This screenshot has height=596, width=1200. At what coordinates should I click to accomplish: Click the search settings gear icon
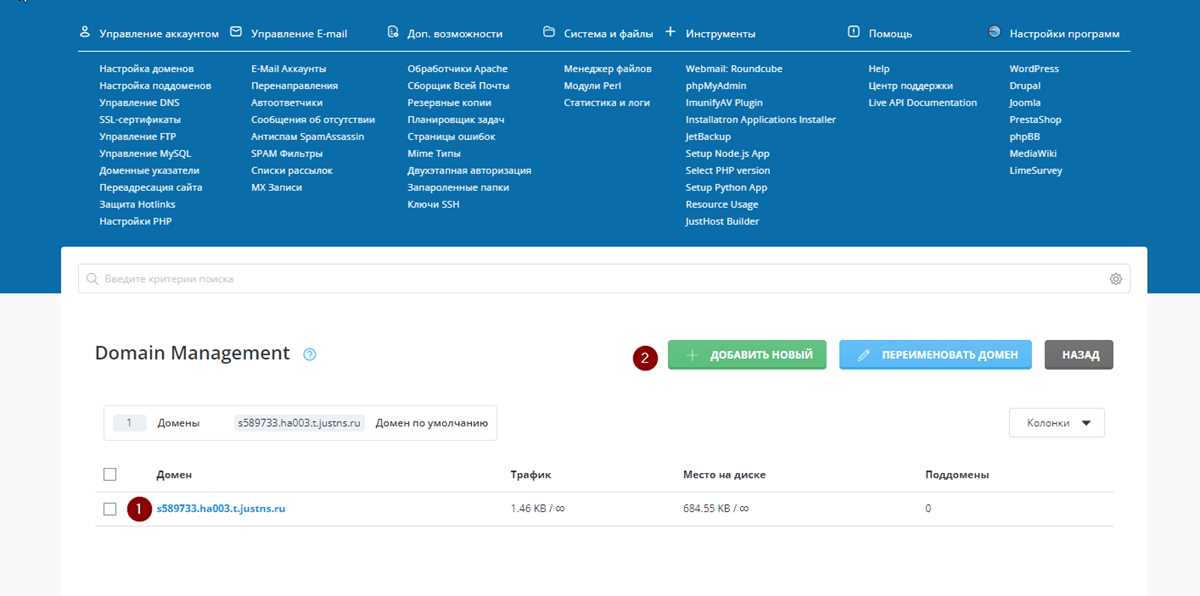1116,279
